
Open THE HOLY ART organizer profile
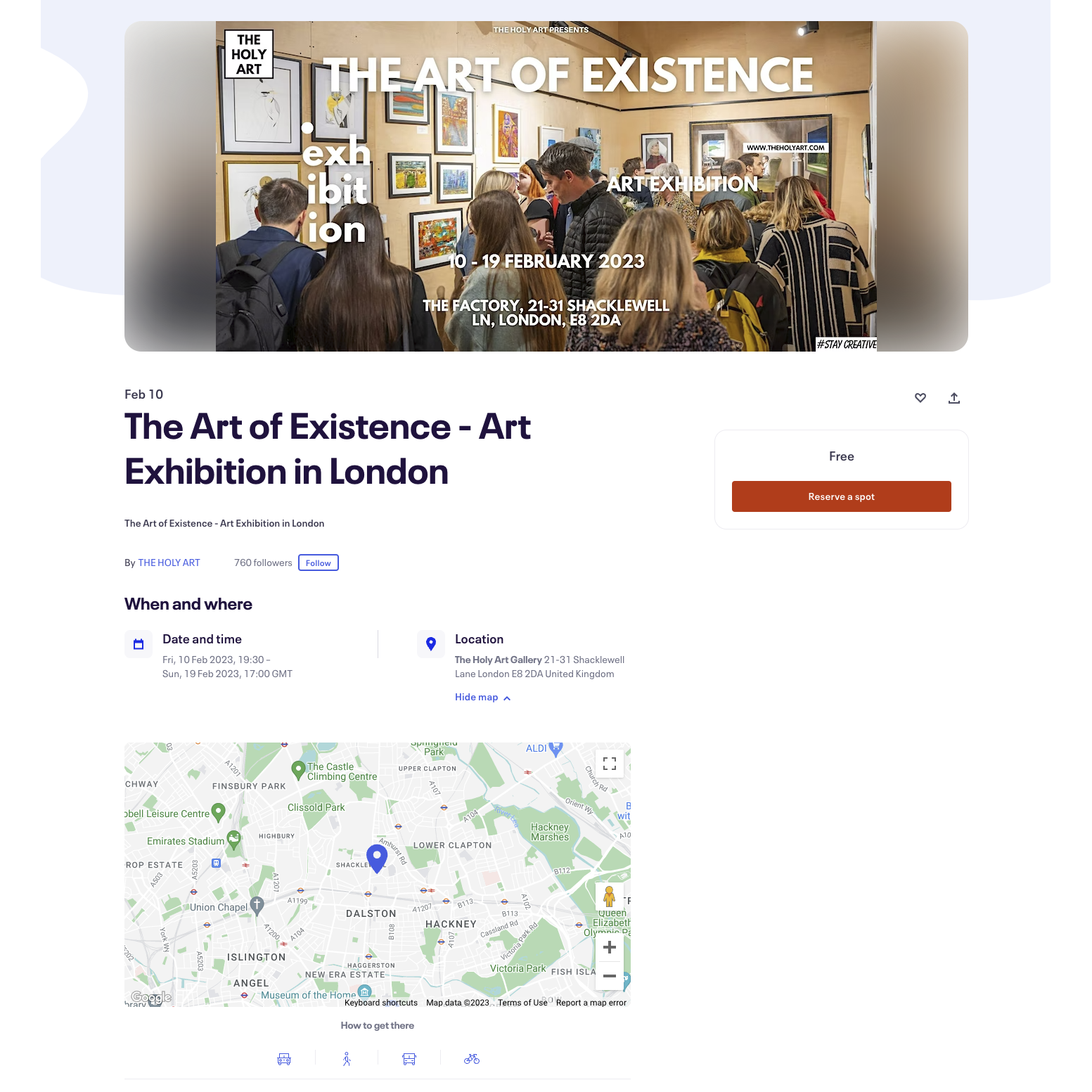(169, 563)
